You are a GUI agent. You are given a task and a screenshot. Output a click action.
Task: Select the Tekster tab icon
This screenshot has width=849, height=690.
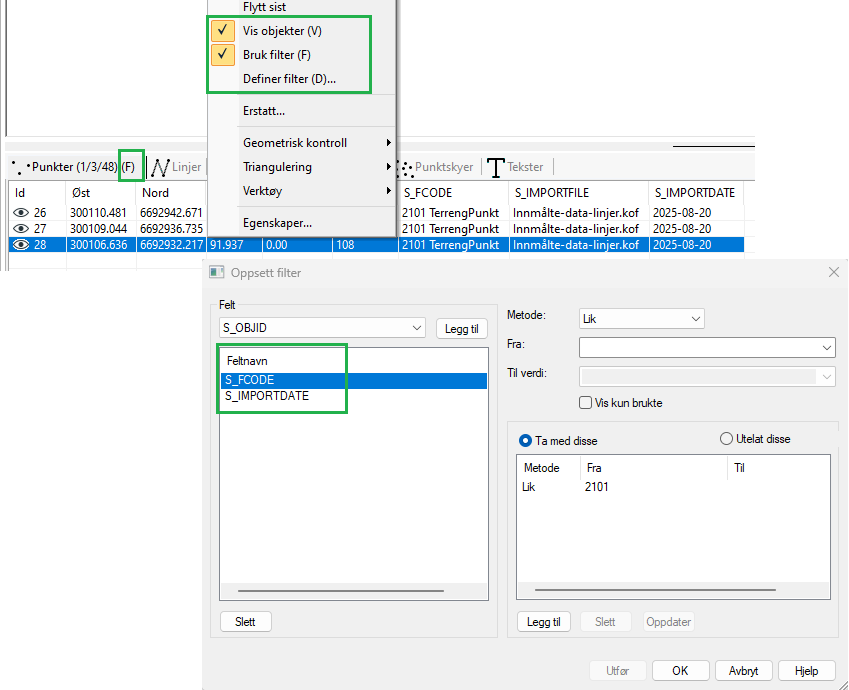tap(495, 167)
